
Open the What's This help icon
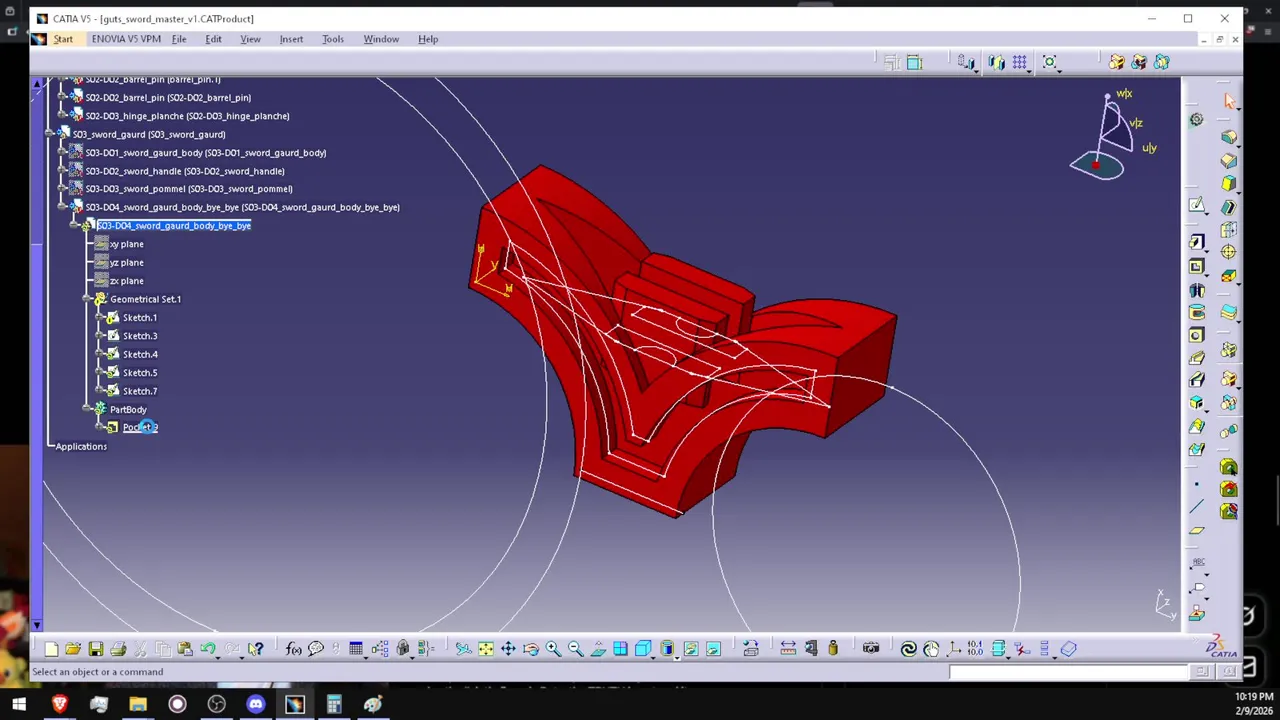pos(256,649)
